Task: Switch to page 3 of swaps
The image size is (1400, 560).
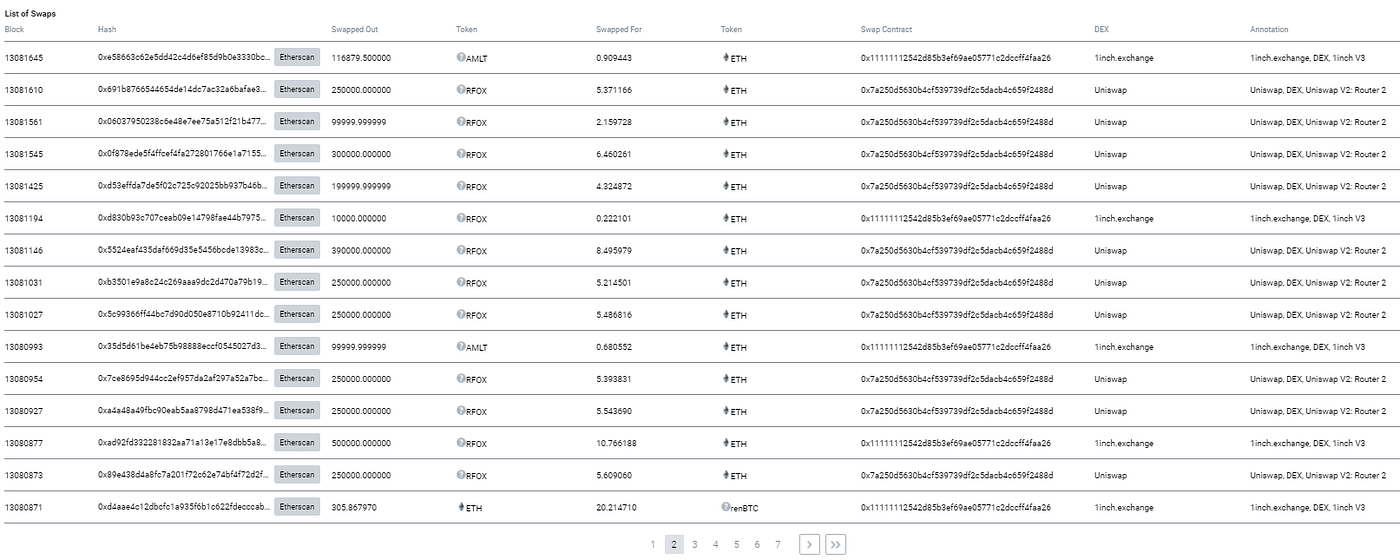Action: tap(695, 544)
